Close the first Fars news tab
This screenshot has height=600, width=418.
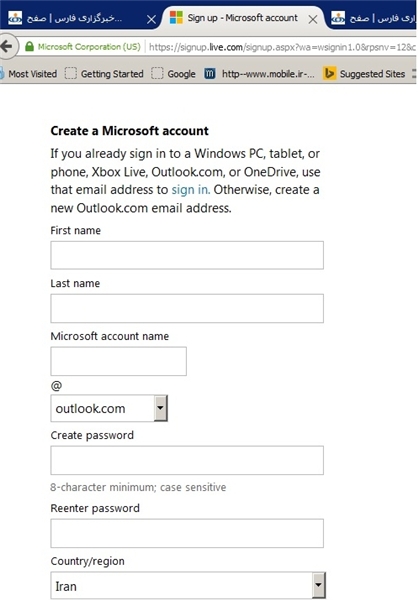coord(151,19)
